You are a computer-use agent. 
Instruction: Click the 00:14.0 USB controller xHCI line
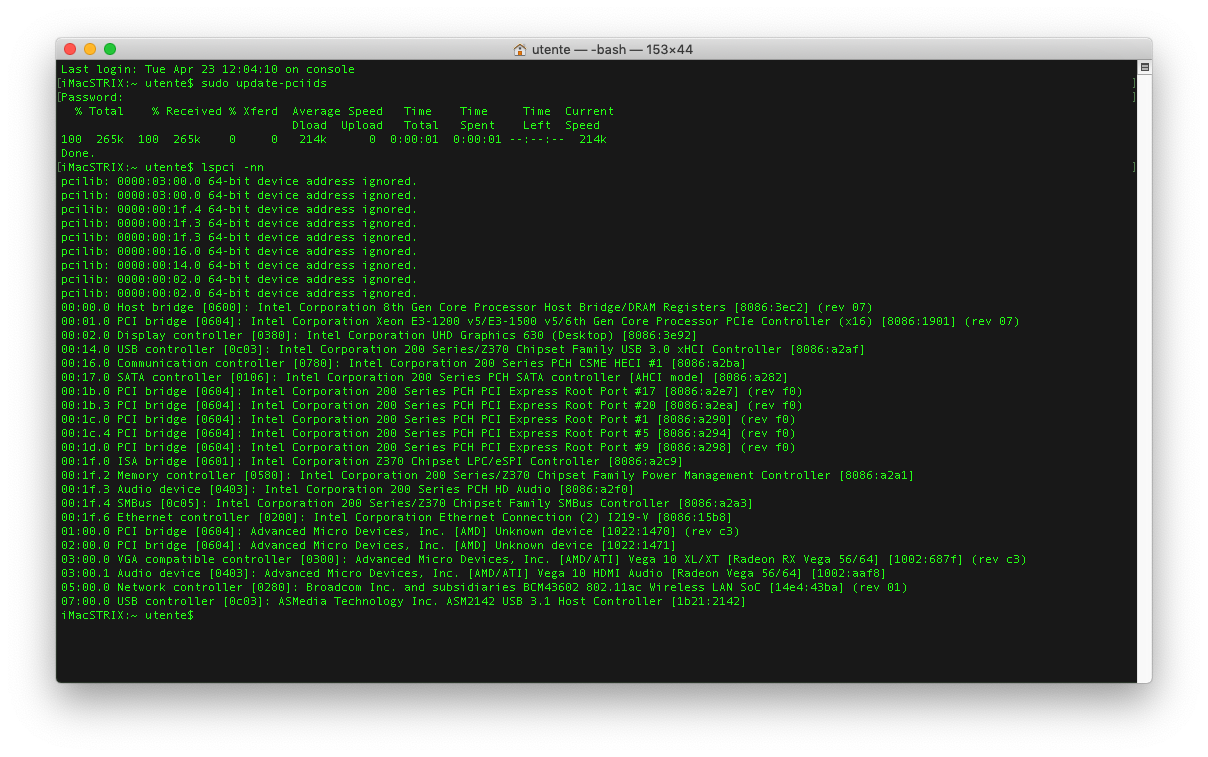pos(463,349)
